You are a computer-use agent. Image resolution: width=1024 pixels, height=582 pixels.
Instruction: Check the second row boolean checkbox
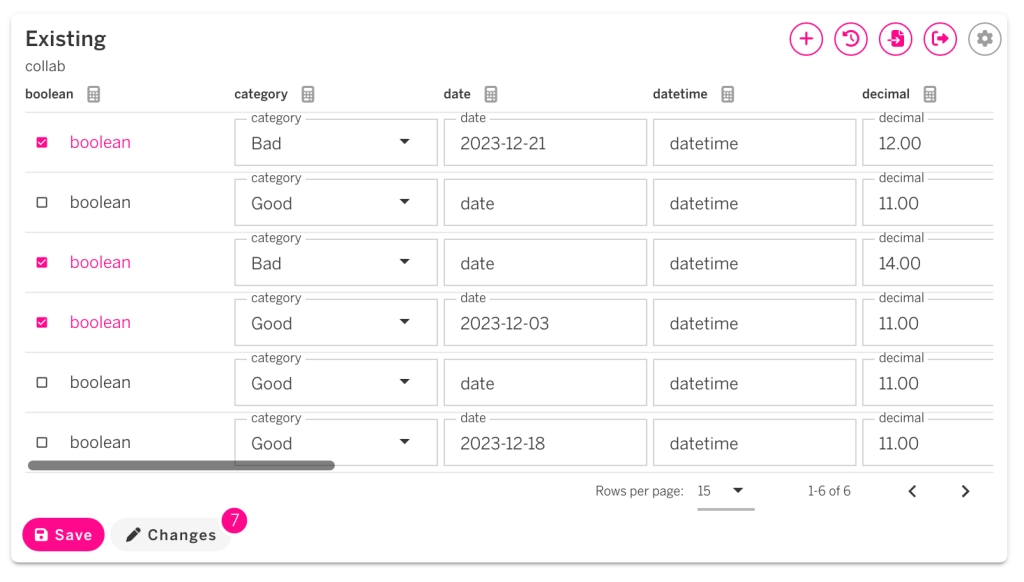coord(42,203)
